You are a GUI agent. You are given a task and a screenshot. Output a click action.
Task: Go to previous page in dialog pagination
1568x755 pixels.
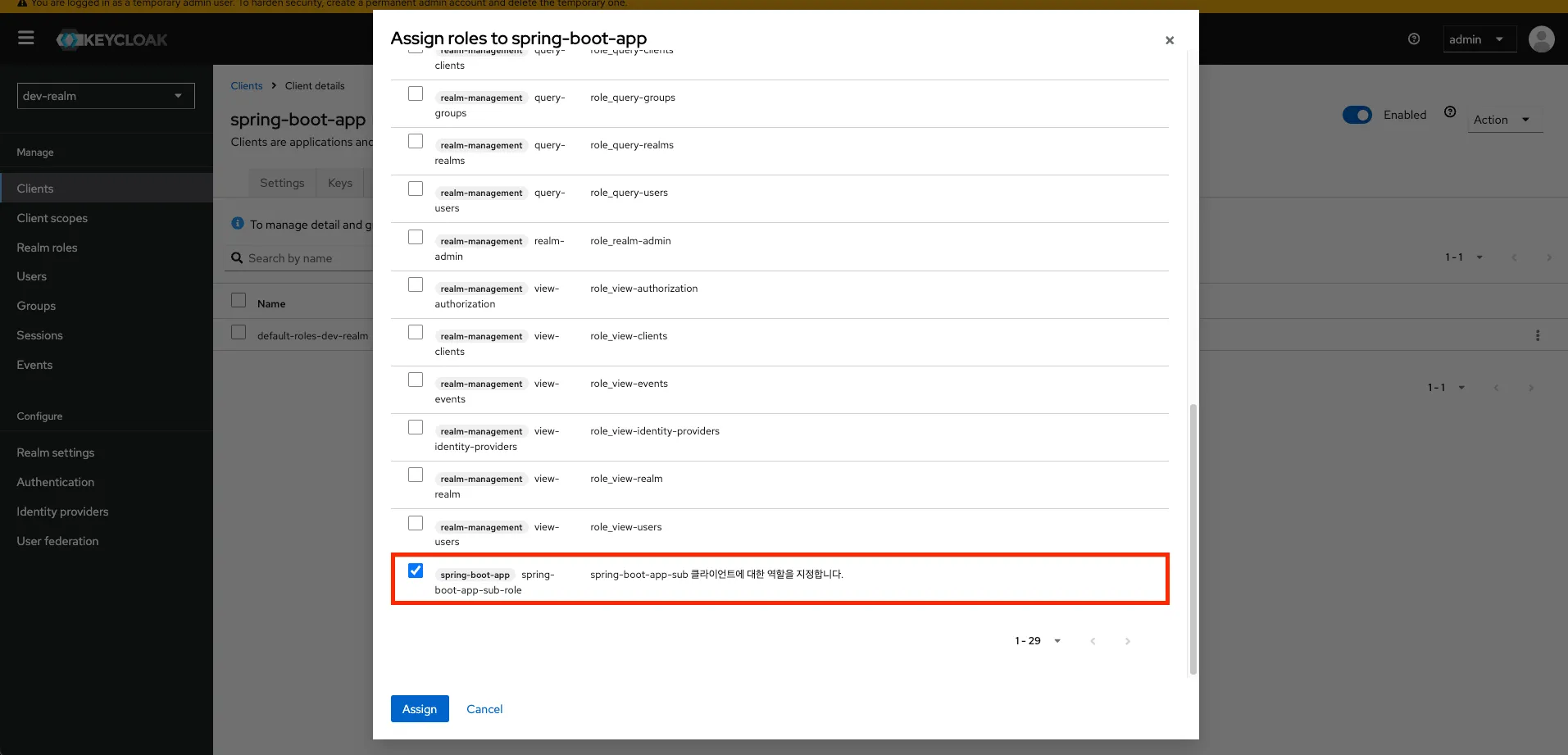pyautogui.click(x=1093, y=641)
